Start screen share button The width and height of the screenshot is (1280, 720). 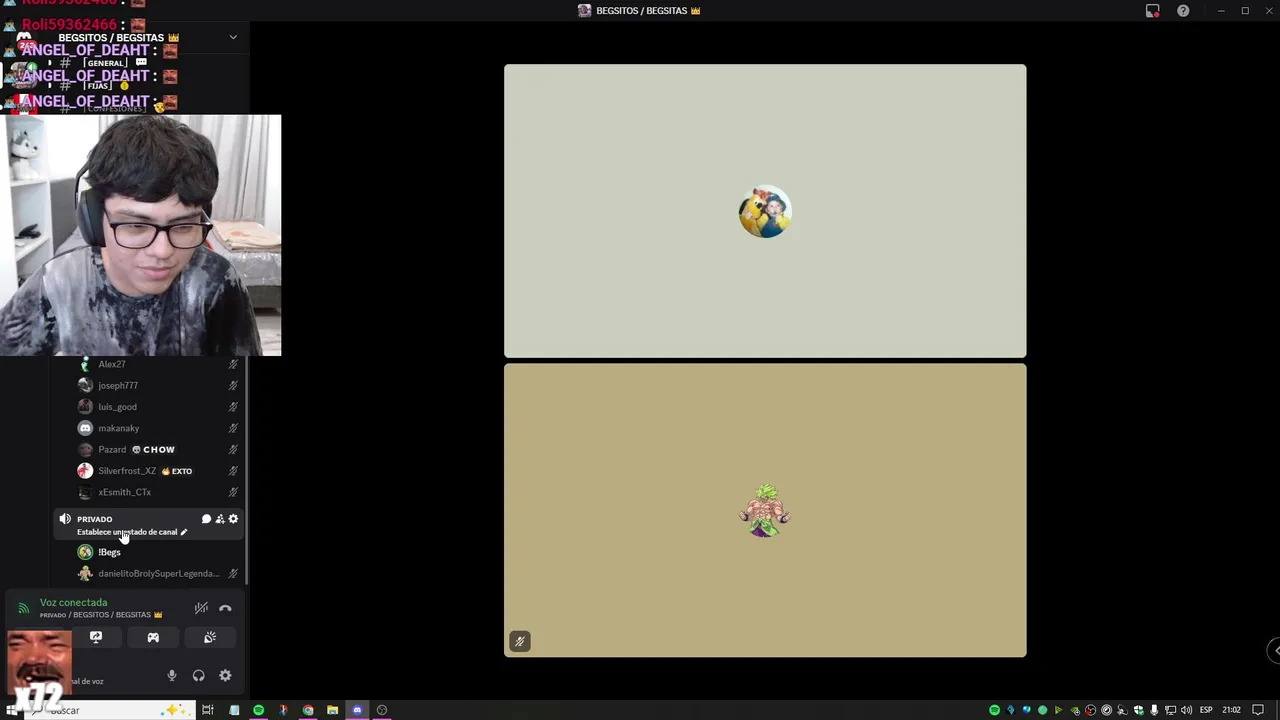click(96, 637)
